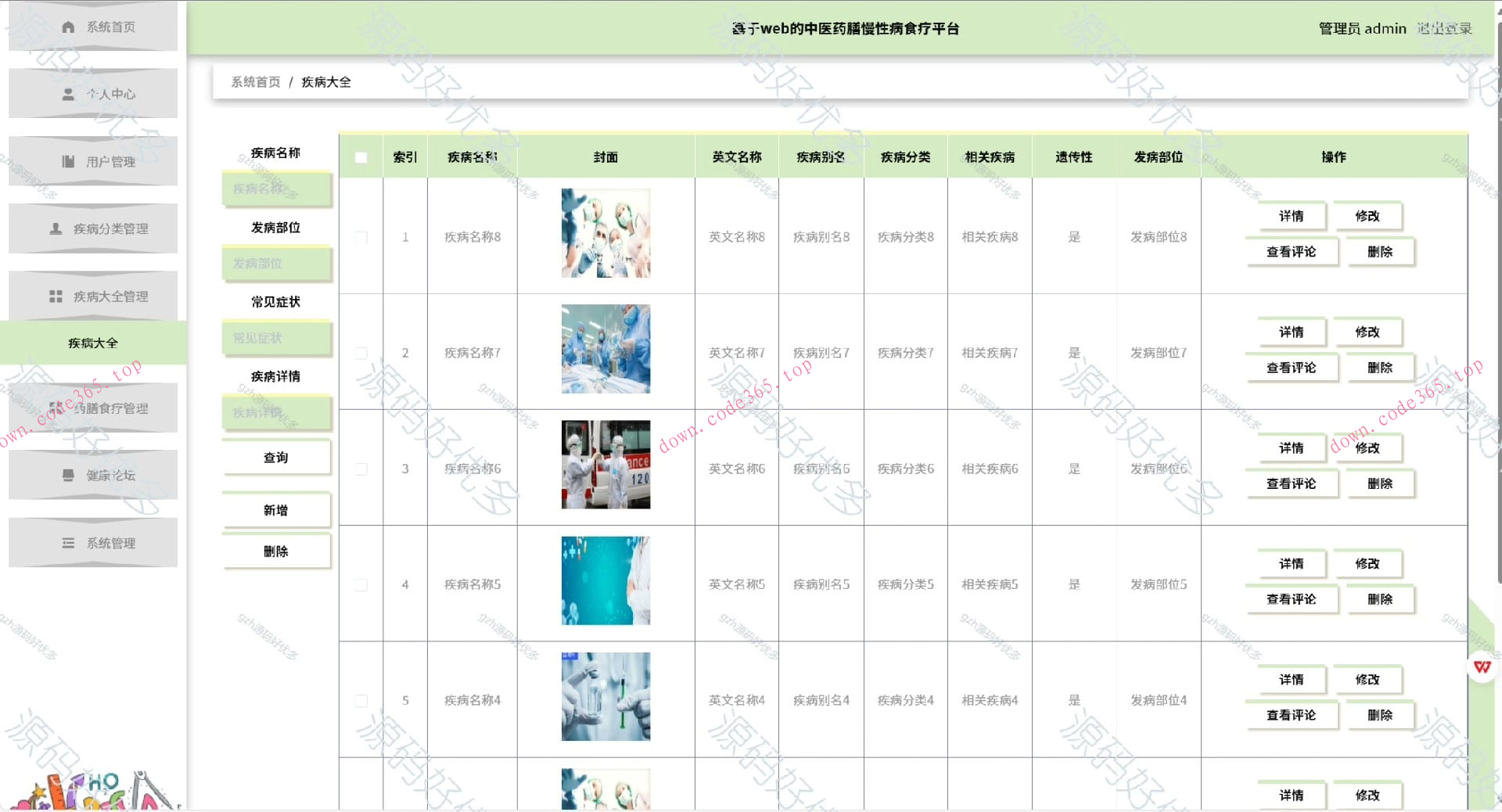Click the 新增 button to add record
1502x812 pixels.
(x=275, y=509)
